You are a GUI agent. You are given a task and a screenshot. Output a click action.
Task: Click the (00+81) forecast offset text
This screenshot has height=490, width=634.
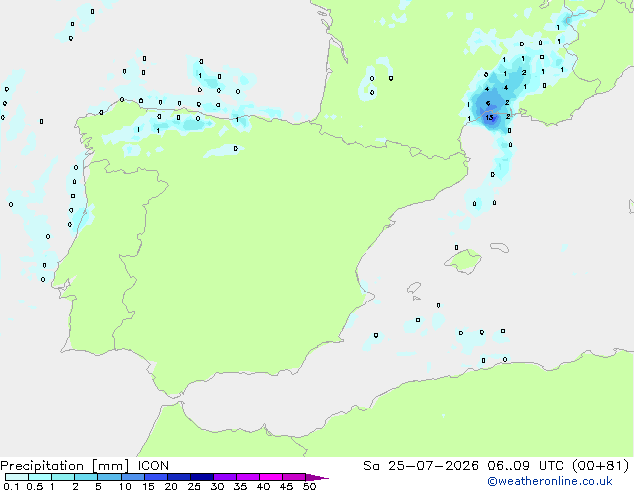600,466
